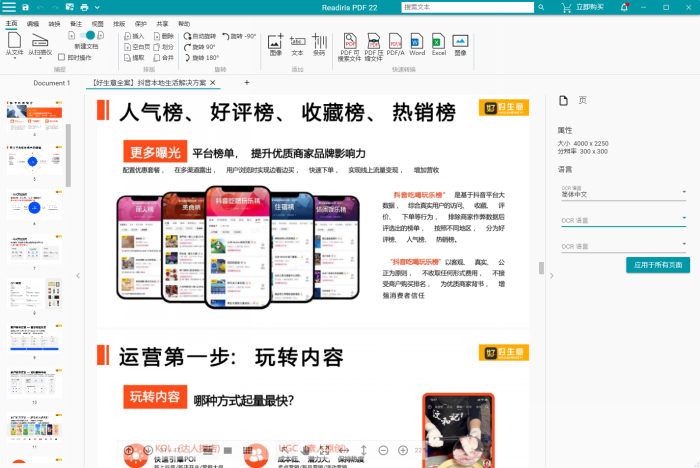The image size is (700, 468).
Task: Switch to the 转换 ribbon tab
Action: click(54, 24)
